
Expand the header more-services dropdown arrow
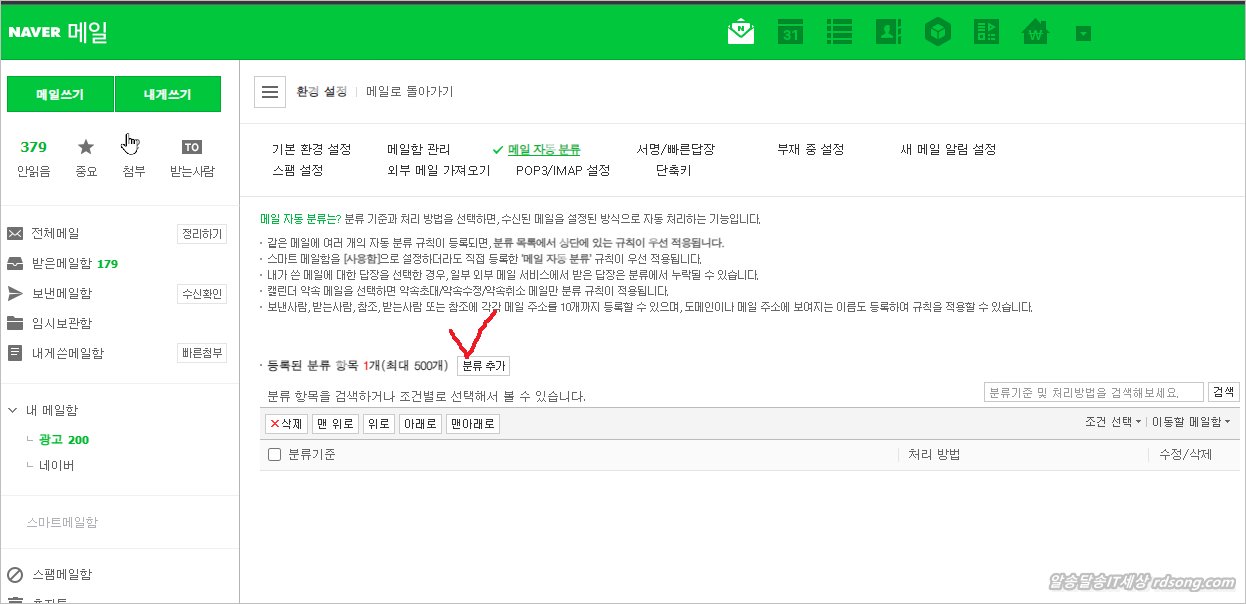1083,33
